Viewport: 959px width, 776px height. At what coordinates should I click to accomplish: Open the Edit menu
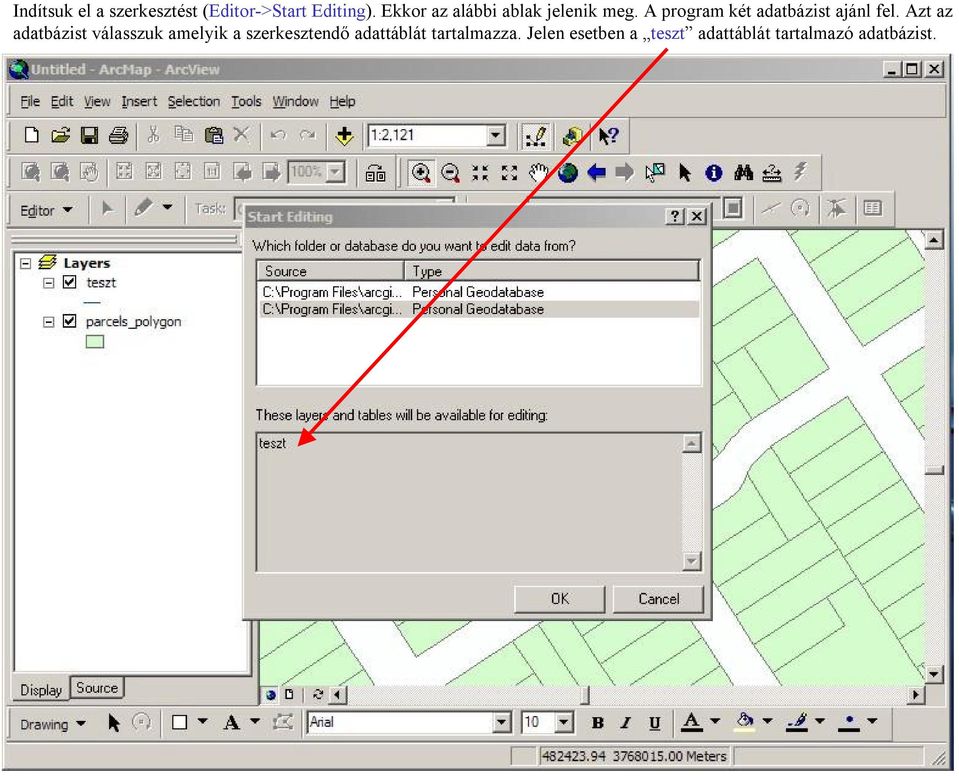click(x=62, y=102)
